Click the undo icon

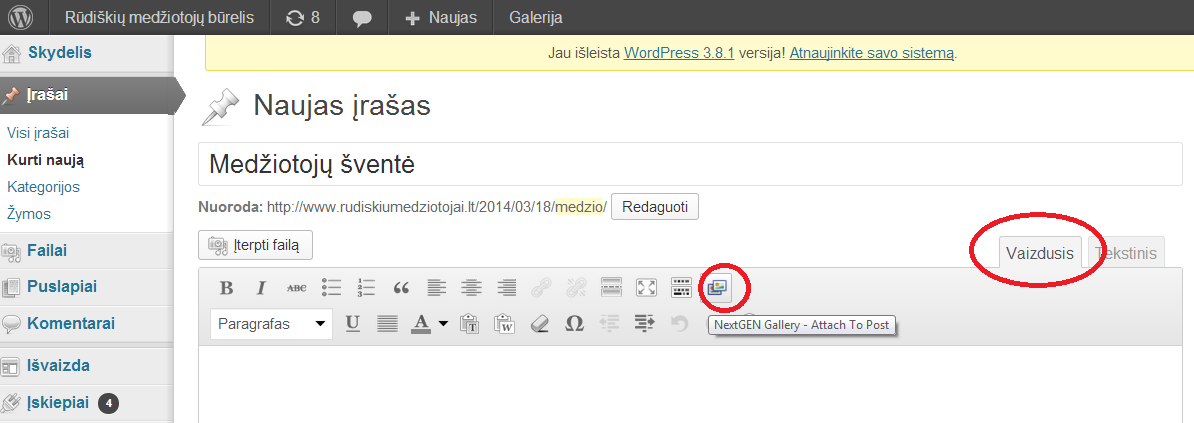click(679, 324)
